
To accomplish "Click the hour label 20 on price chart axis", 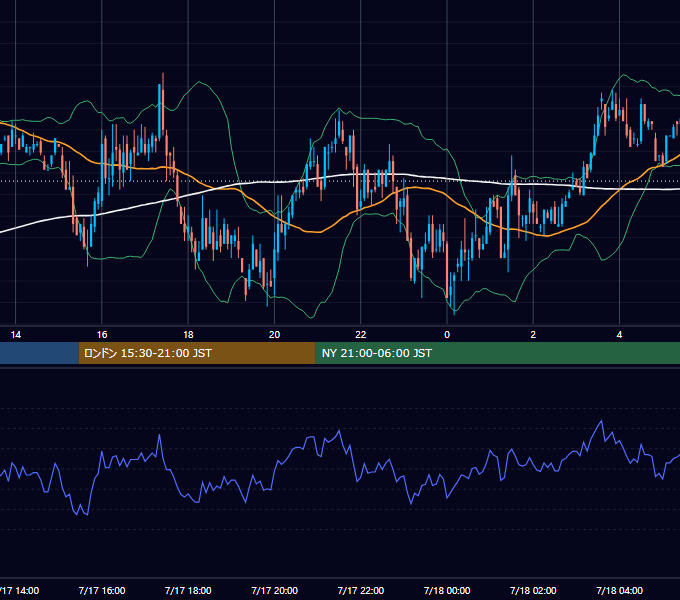I will 275,335.
